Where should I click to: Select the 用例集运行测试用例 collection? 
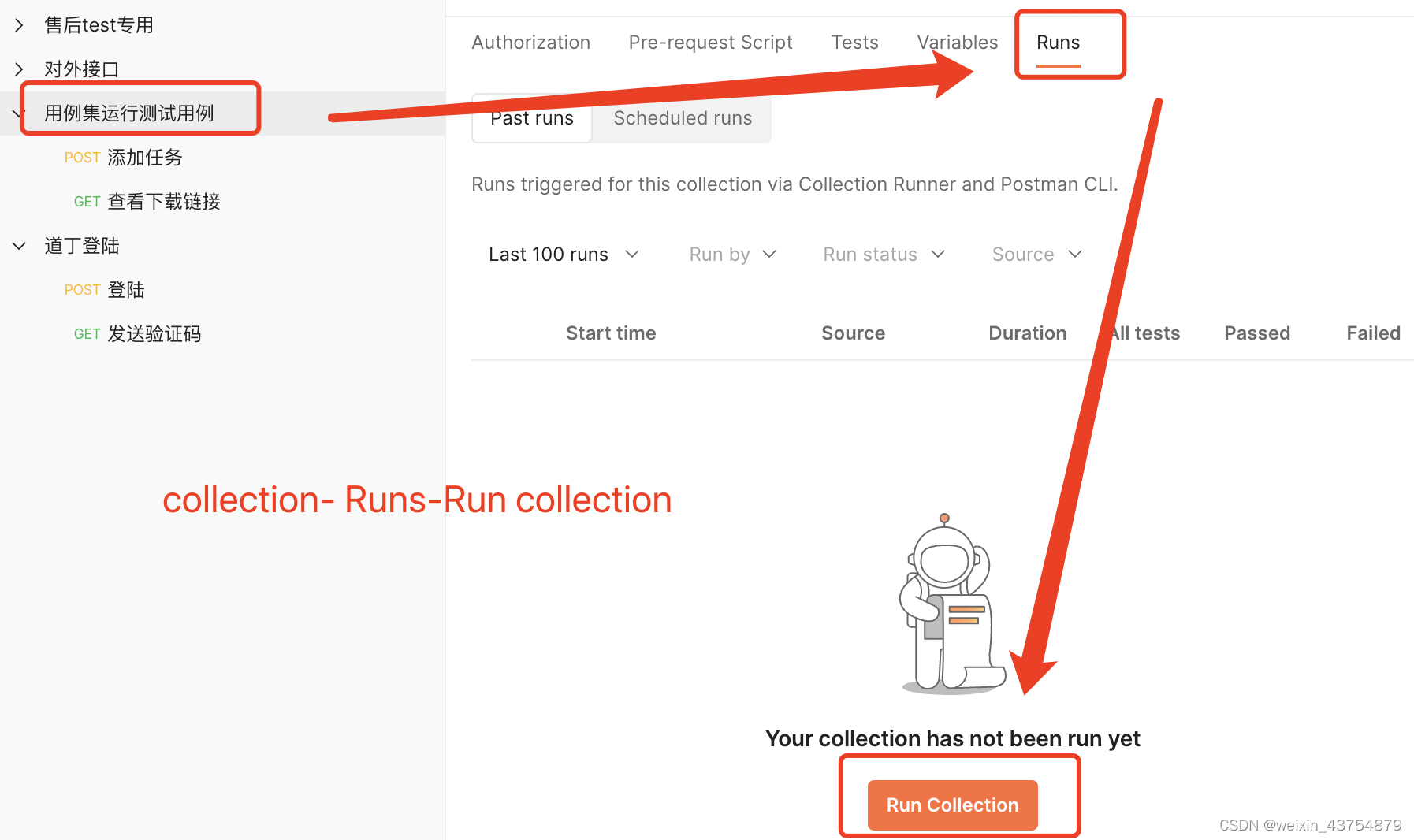129,113
